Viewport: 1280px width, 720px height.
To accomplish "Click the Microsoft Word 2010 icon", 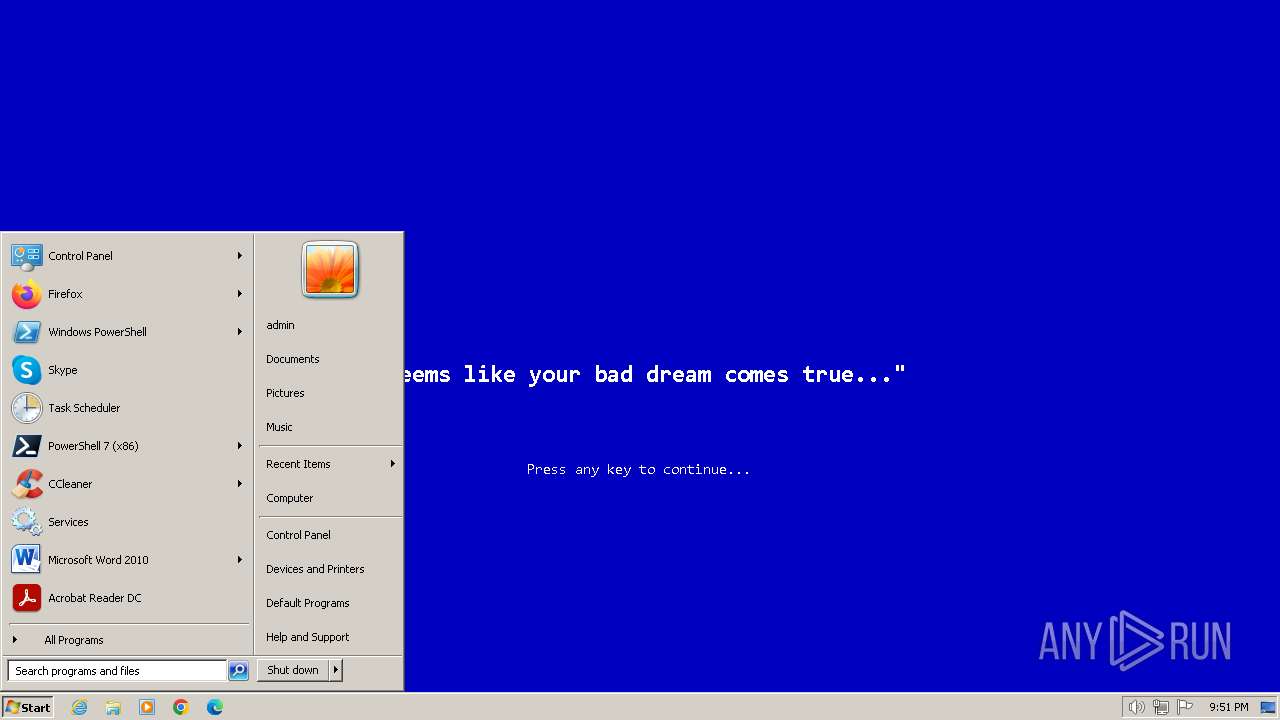I will click(27, 560).
